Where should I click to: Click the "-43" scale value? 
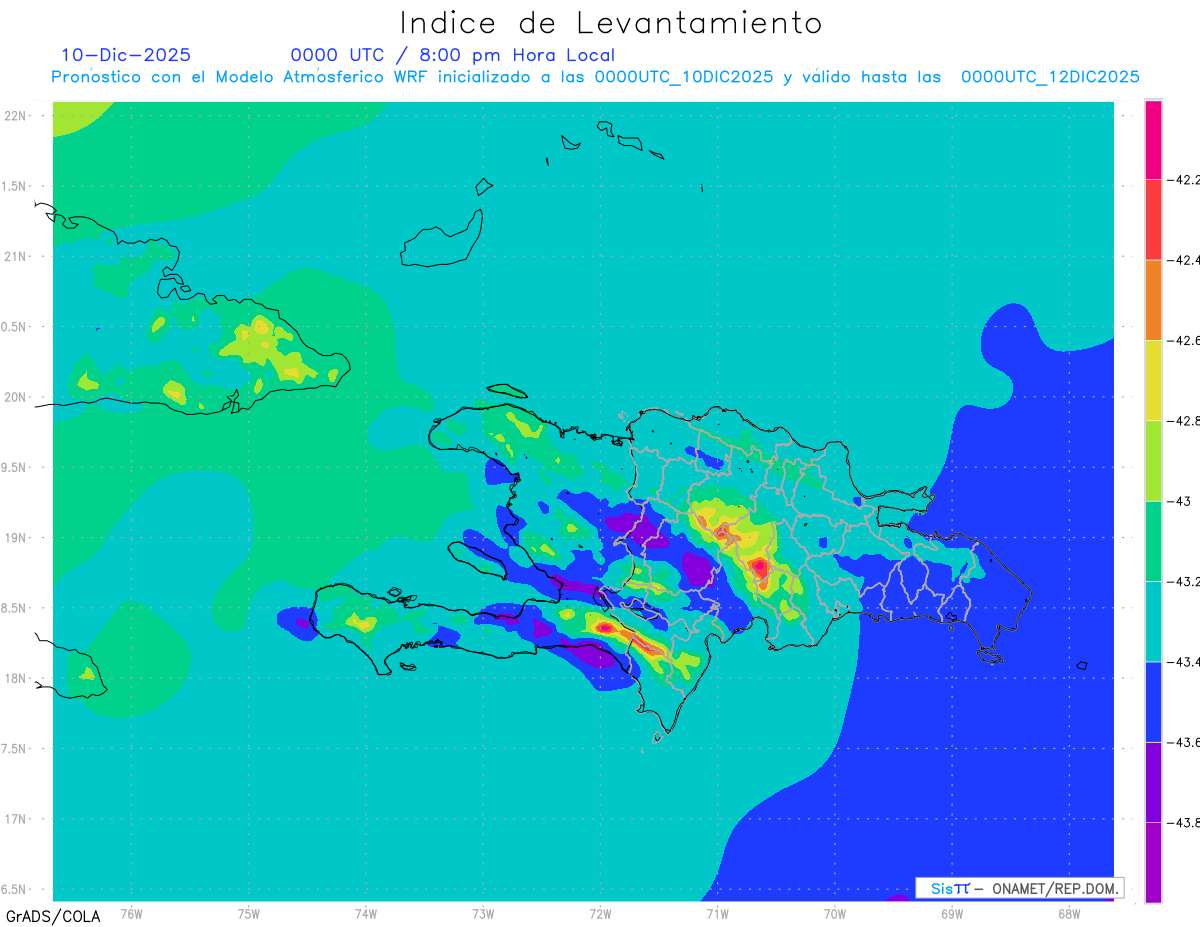(x=1178, y=501)
